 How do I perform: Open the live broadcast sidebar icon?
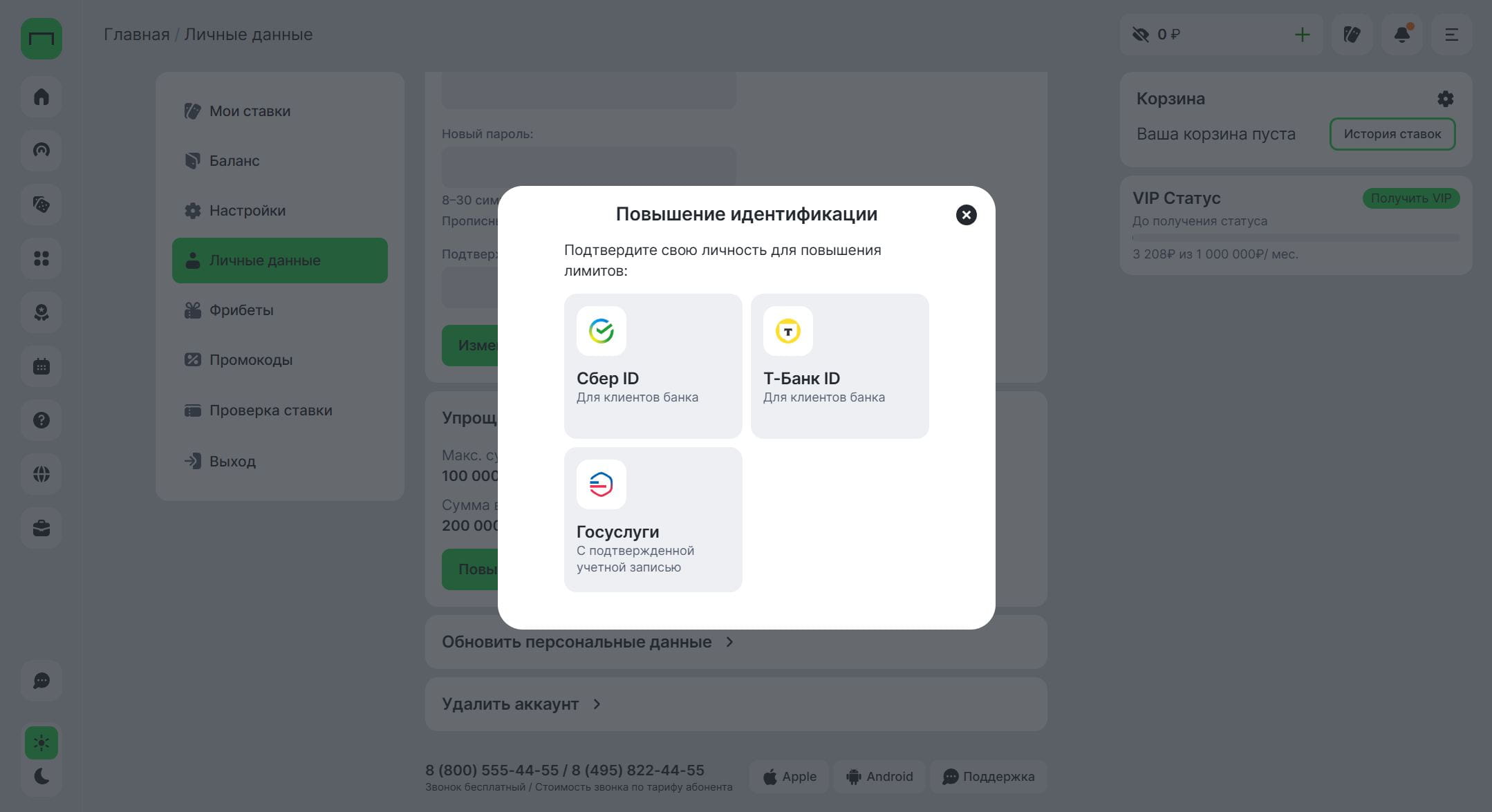pyautogui.click(x=41, y=151)
